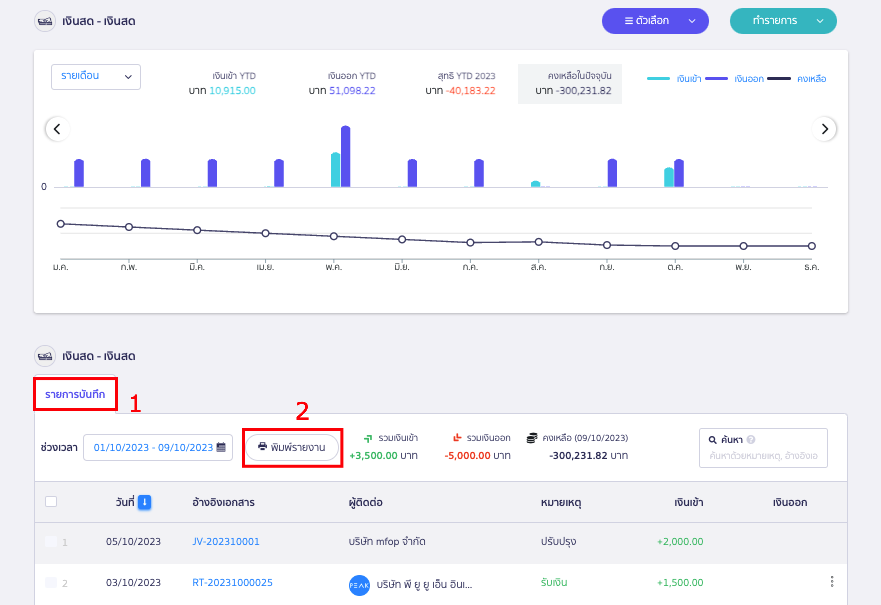881x605 pixels.
Task: Click the รวมเงินออก red arrow icon
Action: pos(457,438)
